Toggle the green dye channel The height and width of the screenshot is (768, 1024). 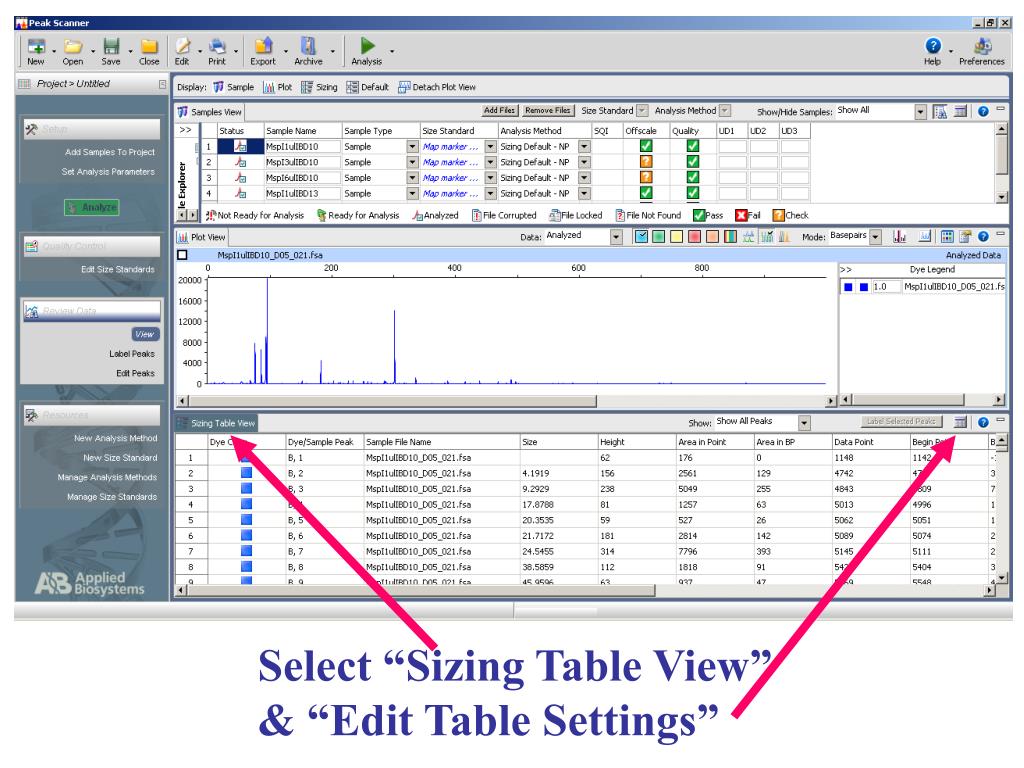pyautogui.click(x=659, y=237)
